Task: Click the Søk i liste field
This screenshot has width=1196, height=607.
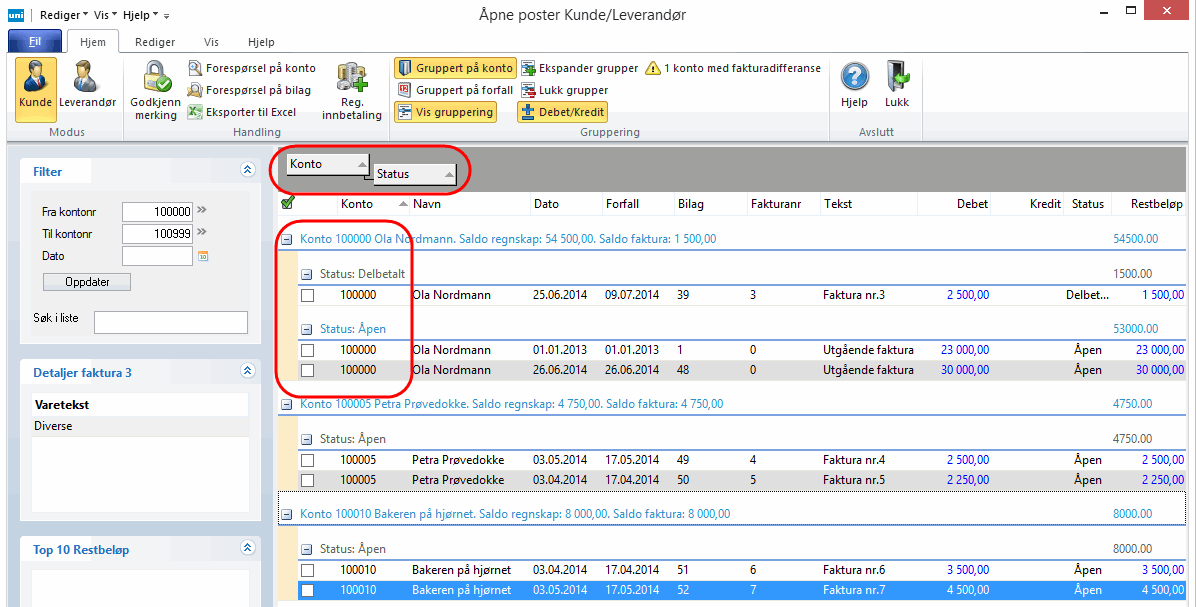Action: point(170,322)
